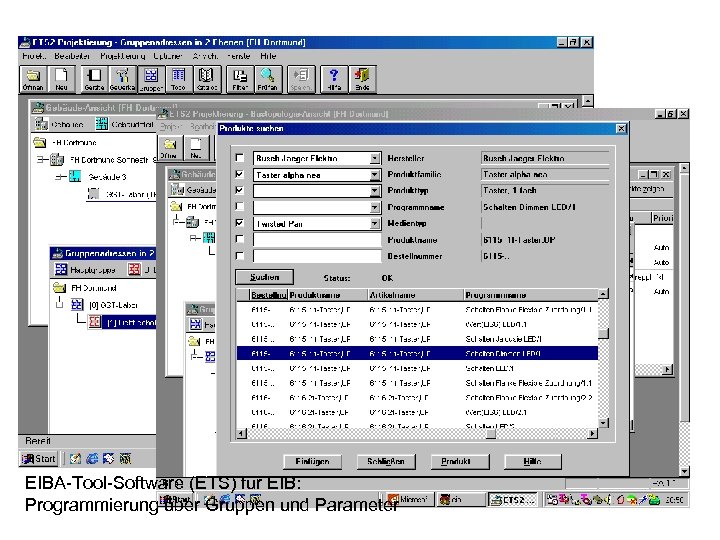Launch Internet Explorer from quick launch bar
Viewport: 720px width, 540px height.
pyautogui.click(x=92, y=458)
